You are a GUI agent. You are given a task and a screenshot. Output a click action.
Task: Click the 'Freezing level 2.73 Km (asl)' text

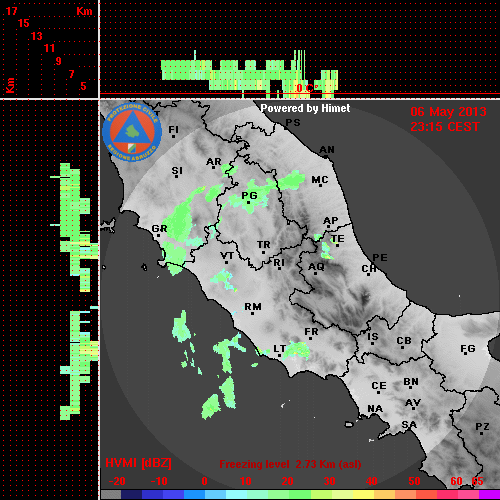tap(290, 464)
